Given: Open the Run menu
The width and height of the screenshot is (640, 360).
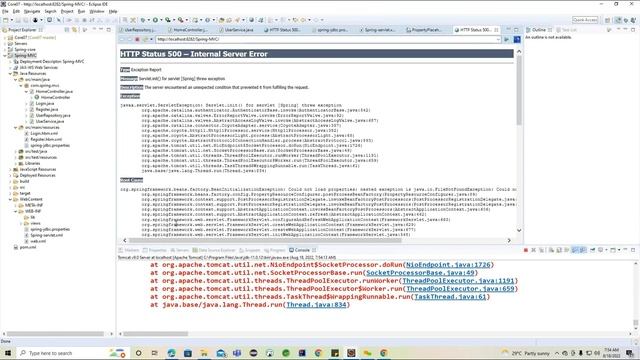Looking at the screenshot, I should coord(81,11).
